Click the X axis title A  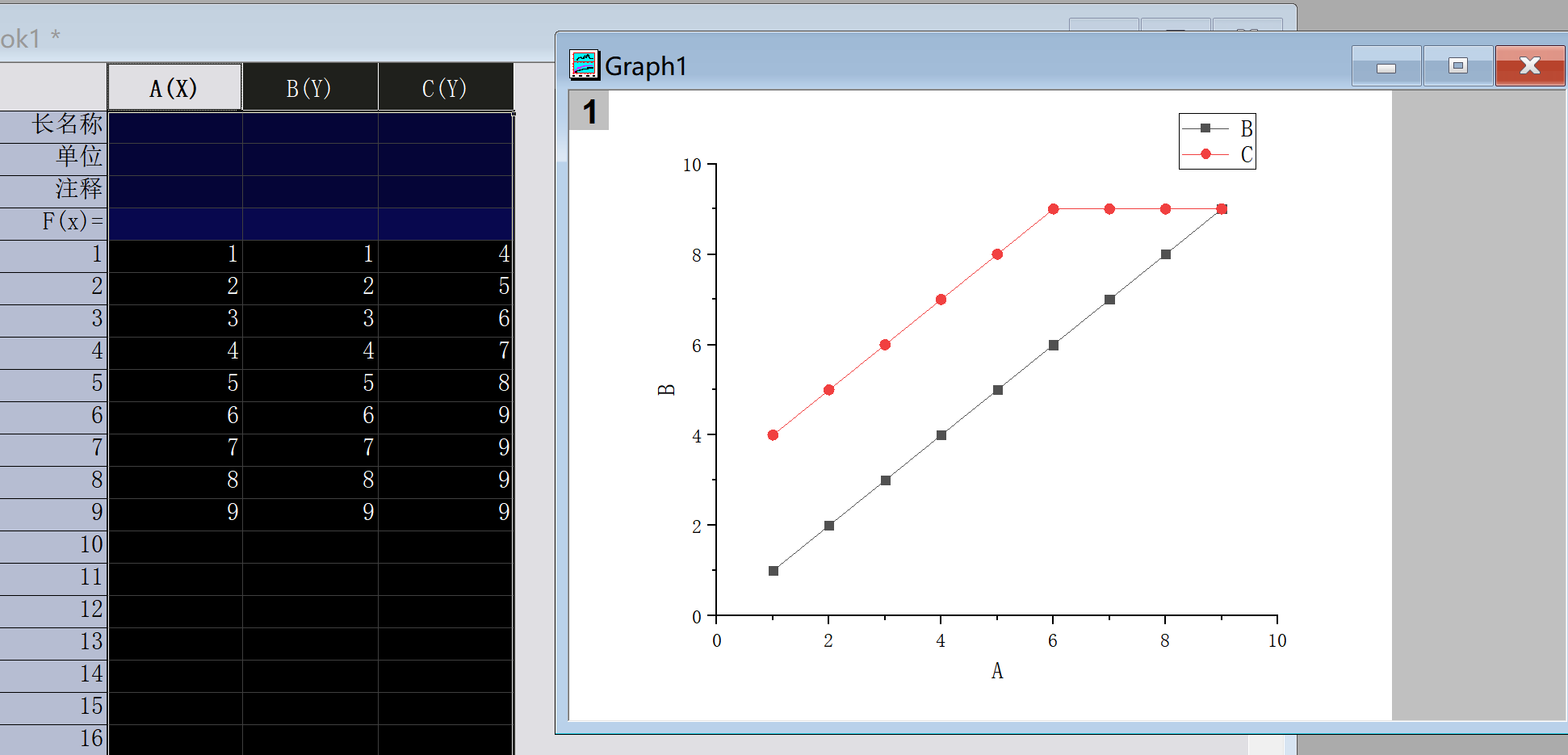[997, 671]
